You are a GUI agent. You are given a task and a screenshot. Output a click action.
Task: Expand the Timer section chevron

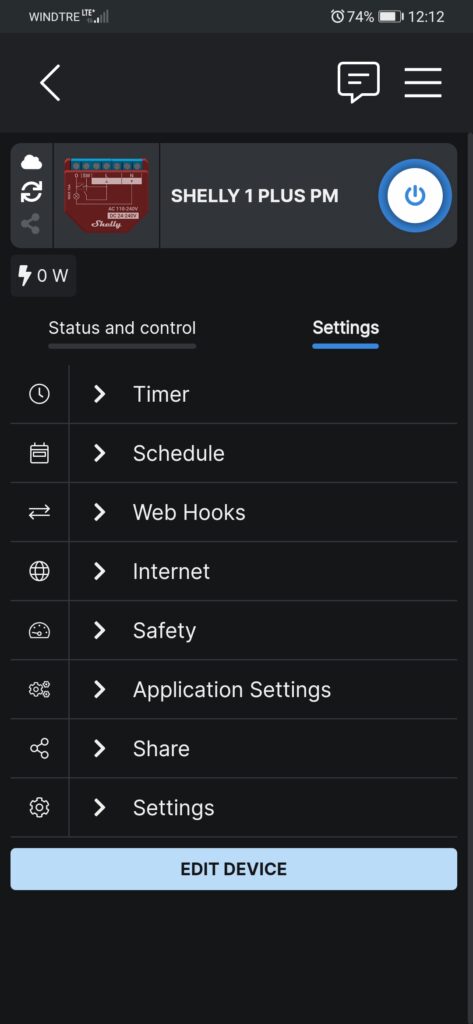click(x=99, y=394)
